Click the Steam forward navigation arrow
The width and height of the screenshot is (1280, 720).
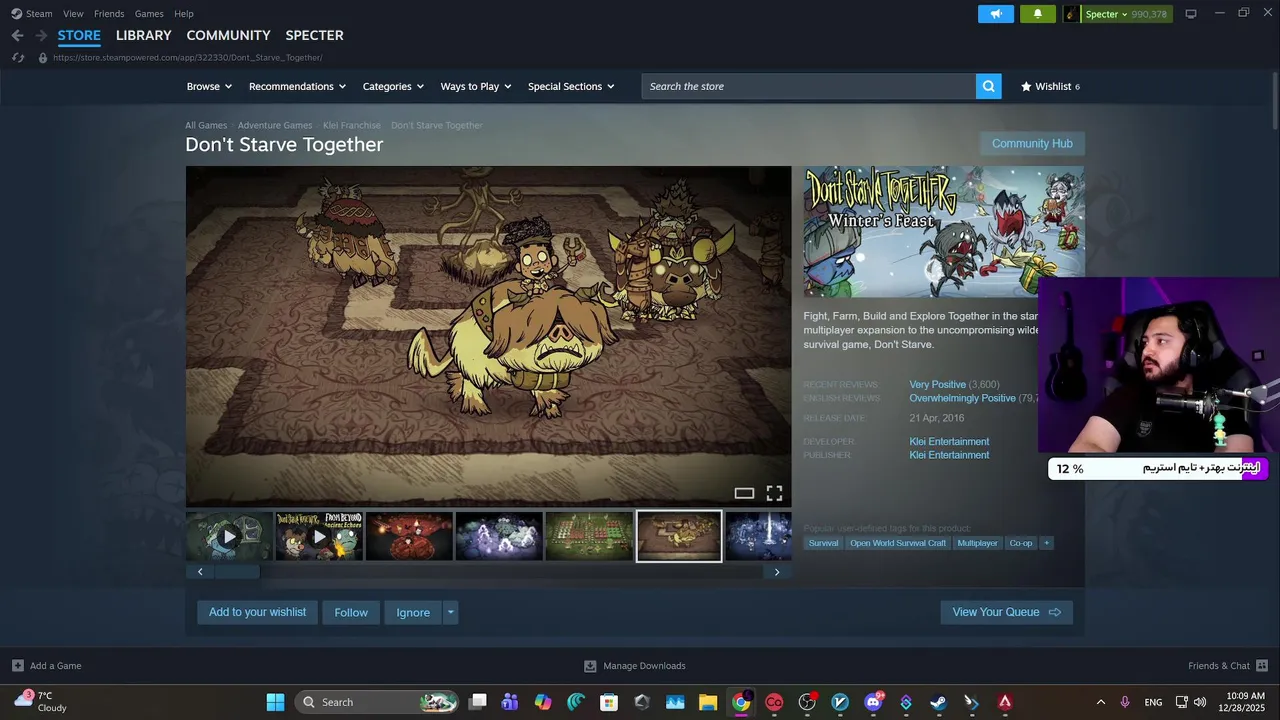pyautogui.click(x=41, y=35)
